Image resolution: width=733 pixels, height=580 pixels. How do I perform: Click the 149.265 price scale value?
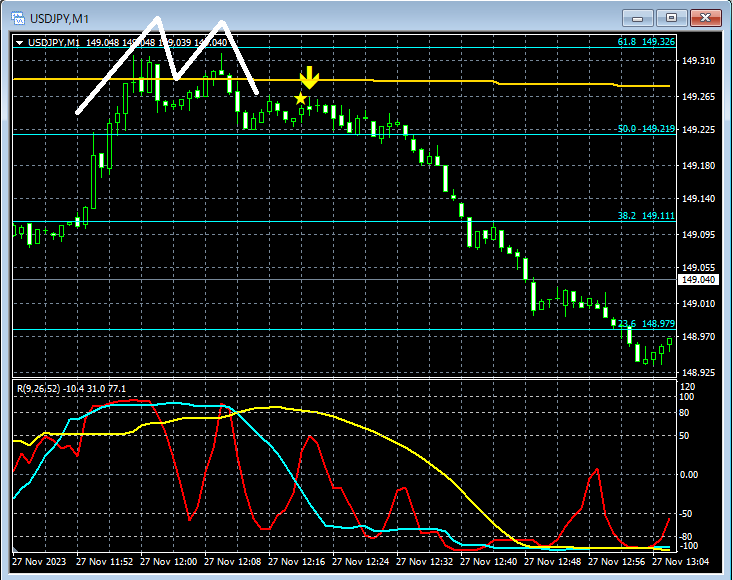pos(698,97)
